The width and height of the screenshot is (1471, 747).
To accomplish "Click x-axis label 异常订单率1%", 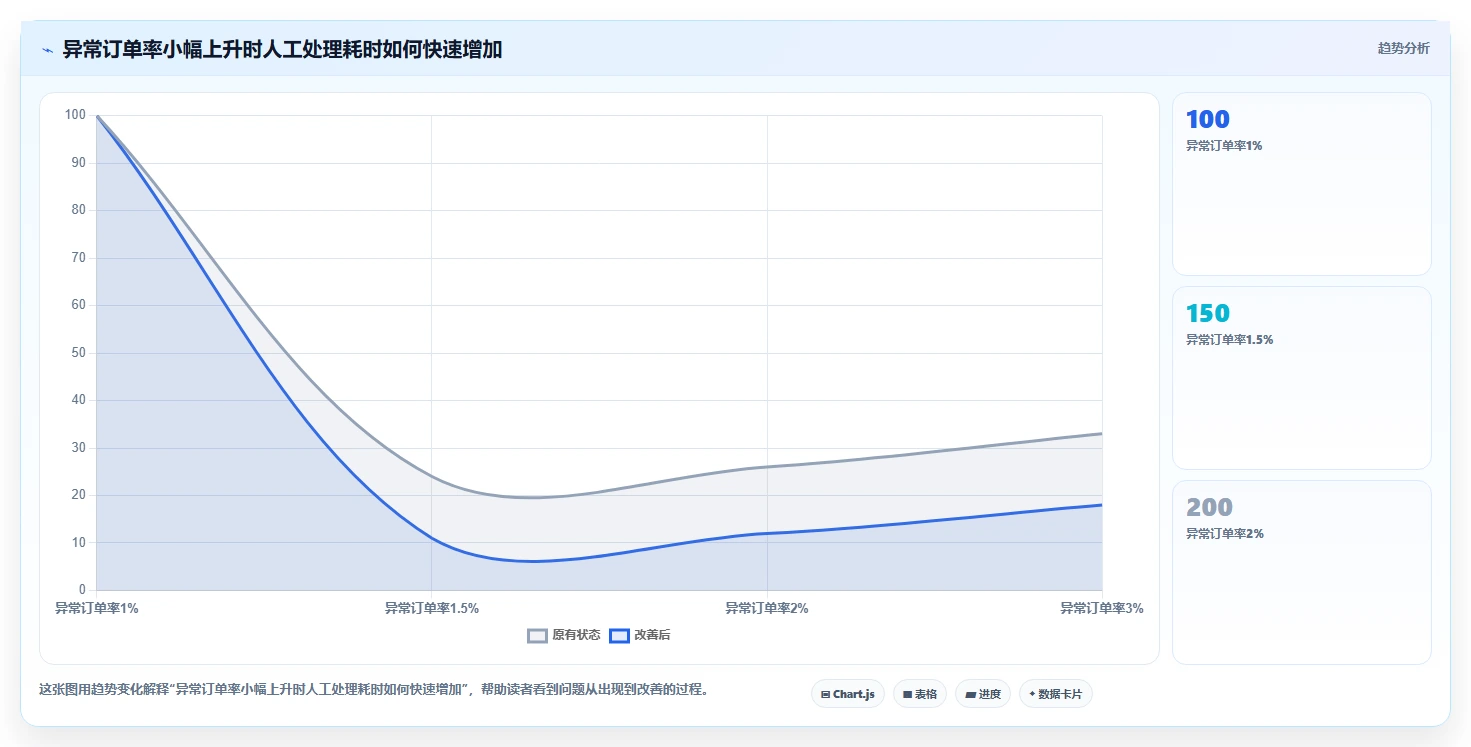I will point(96,608).
